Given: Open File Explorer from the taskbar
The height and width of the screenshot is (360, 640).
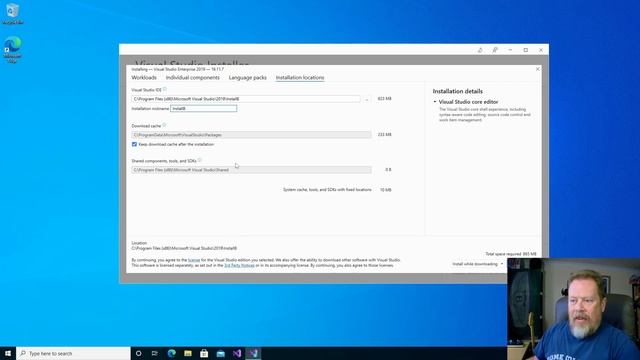Looking at the screenshot, I should [x=188, y=353].
